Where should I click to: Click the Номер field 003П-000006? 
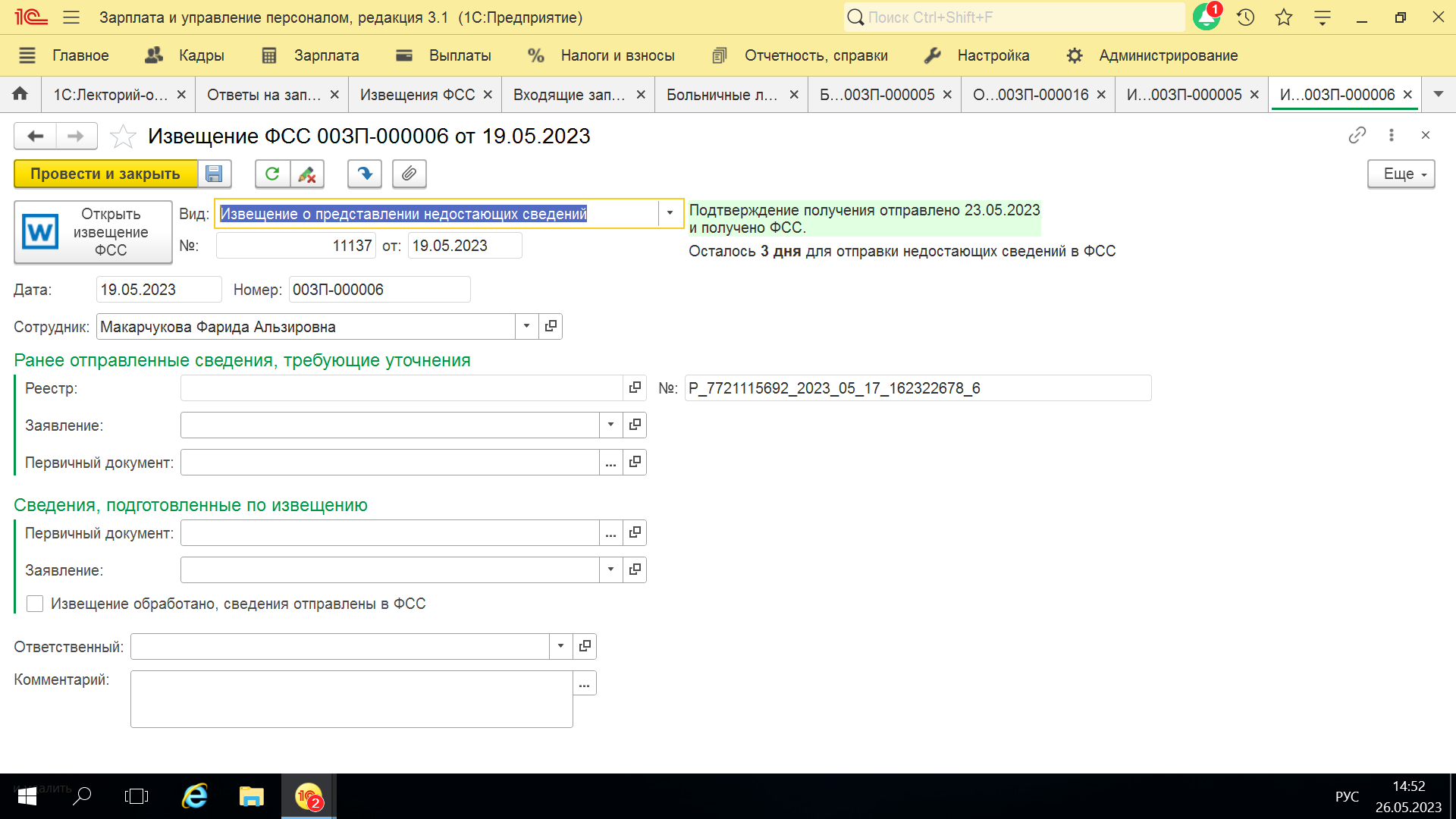[379, 290]
